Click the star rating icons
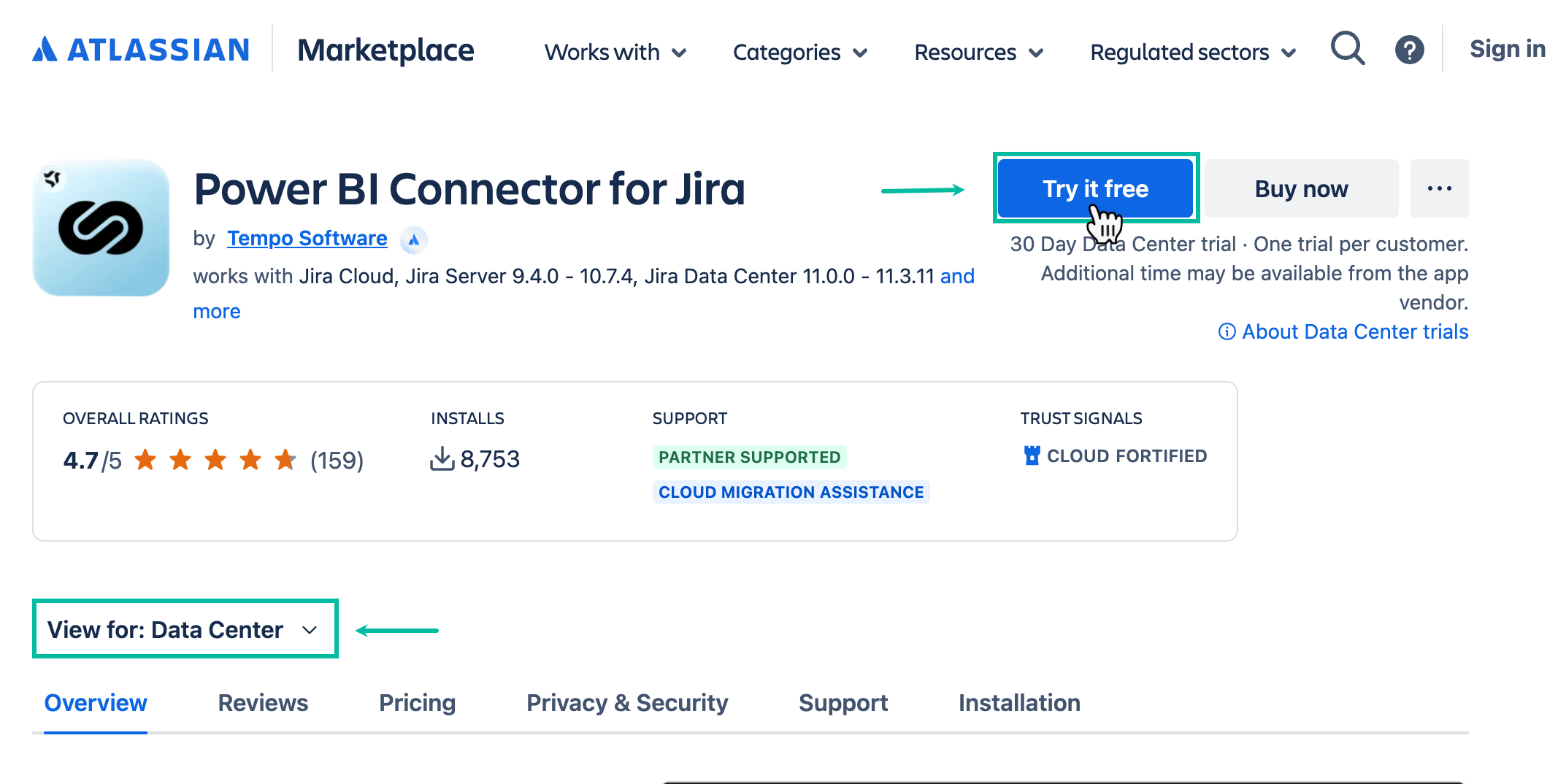The image size is (1558, 784). pos(215,460)
